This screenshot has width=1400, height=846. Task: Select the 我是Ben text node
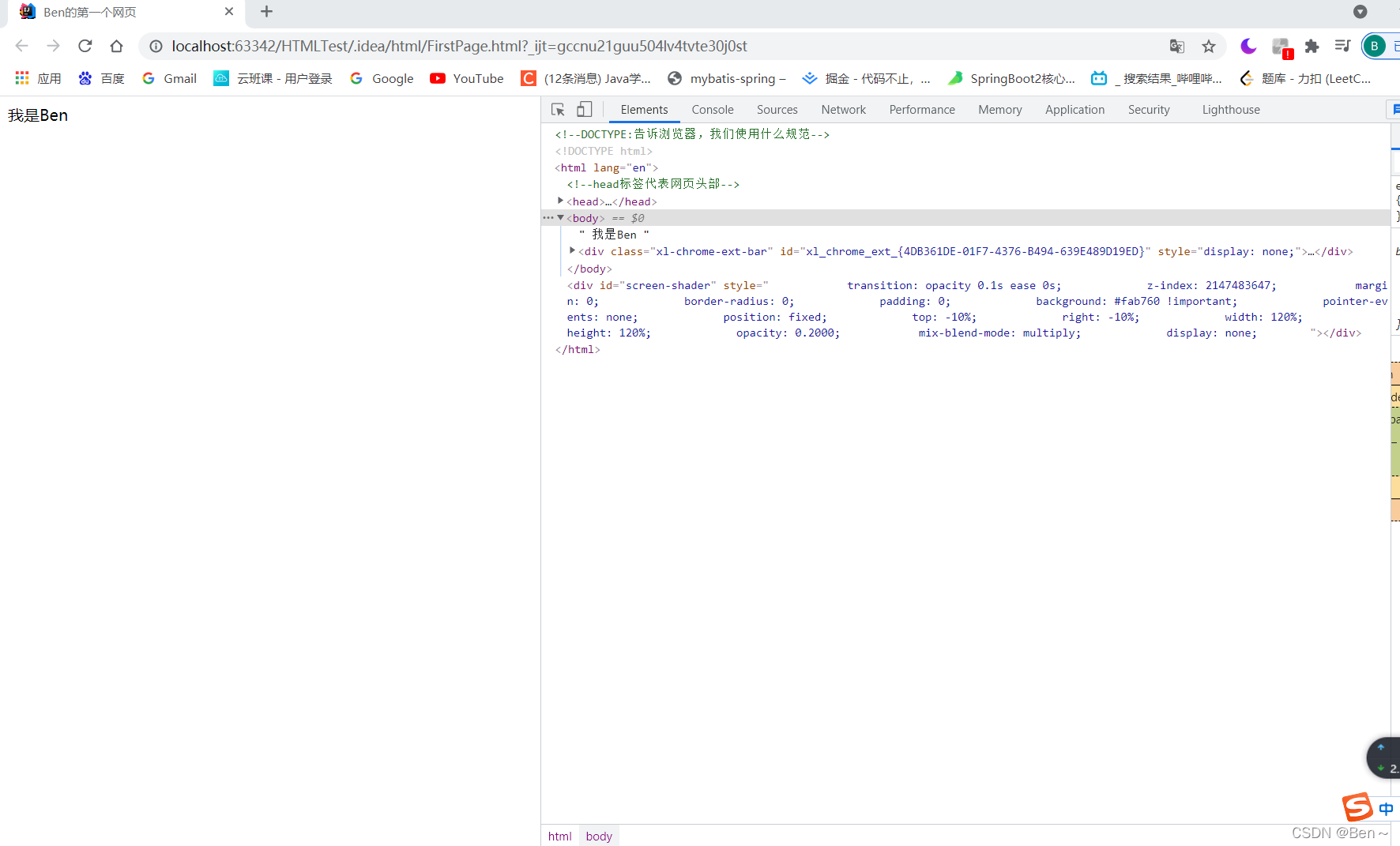[x=614, y=235]
